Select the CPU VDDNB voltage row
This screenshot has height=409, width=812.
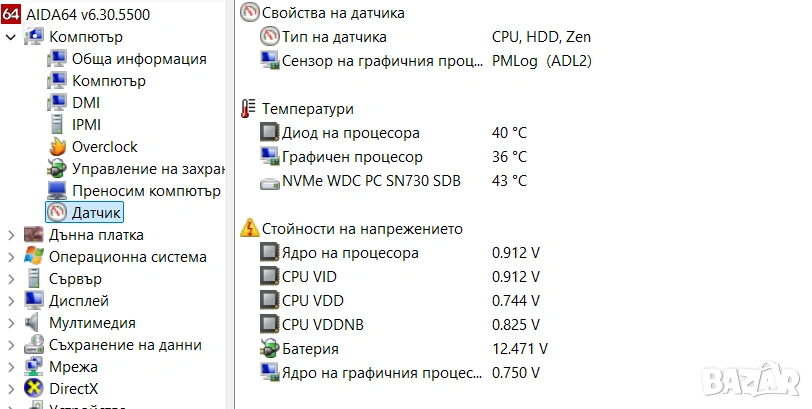(325, 325)
